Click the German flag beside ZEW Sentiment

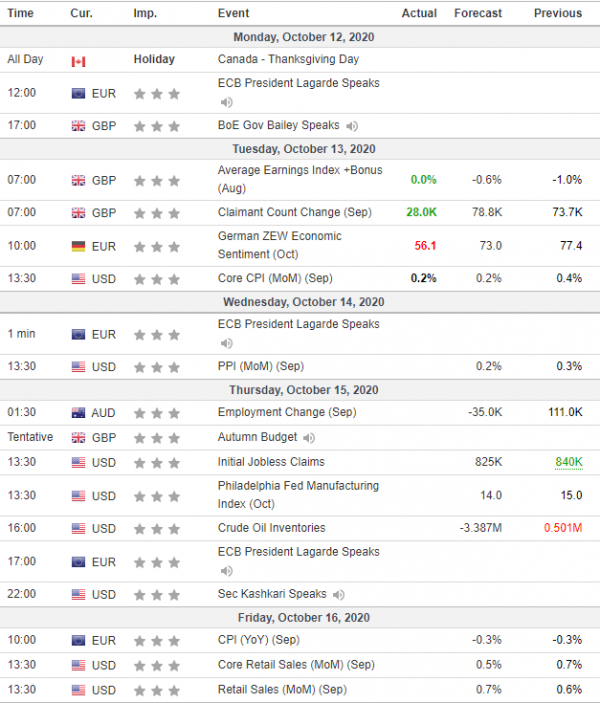pyautogui.click(x=78, y=246)
